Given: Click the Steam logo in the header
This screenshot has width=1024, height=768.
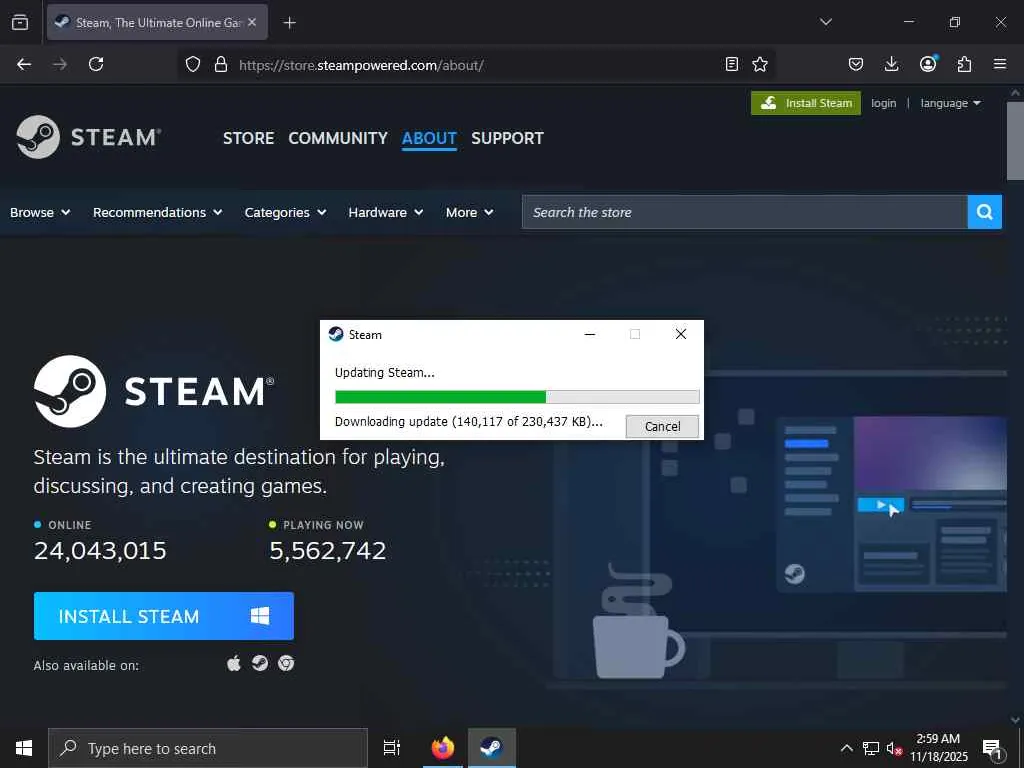Looking at the screenshot, I should coord(89,137).
